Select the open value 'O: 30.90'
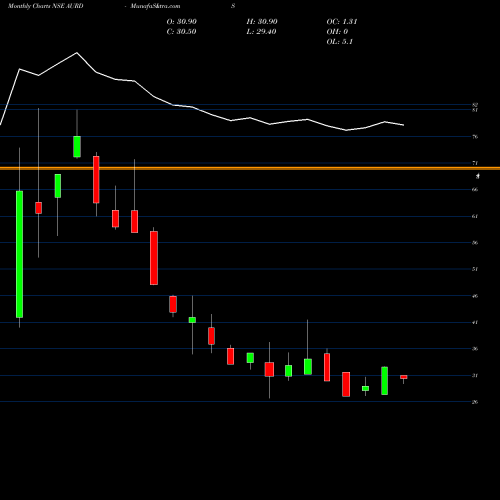Viewport: 500px width, 500px height. [x=182, y=21]
